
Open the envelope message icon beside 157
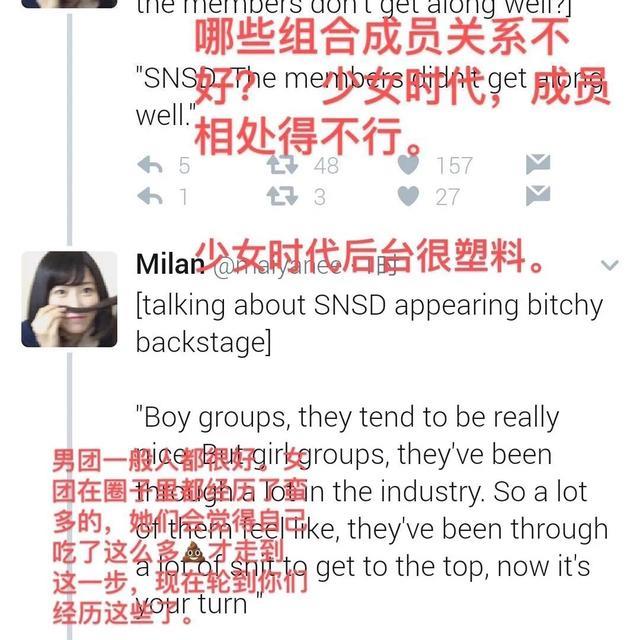(538, 164)
